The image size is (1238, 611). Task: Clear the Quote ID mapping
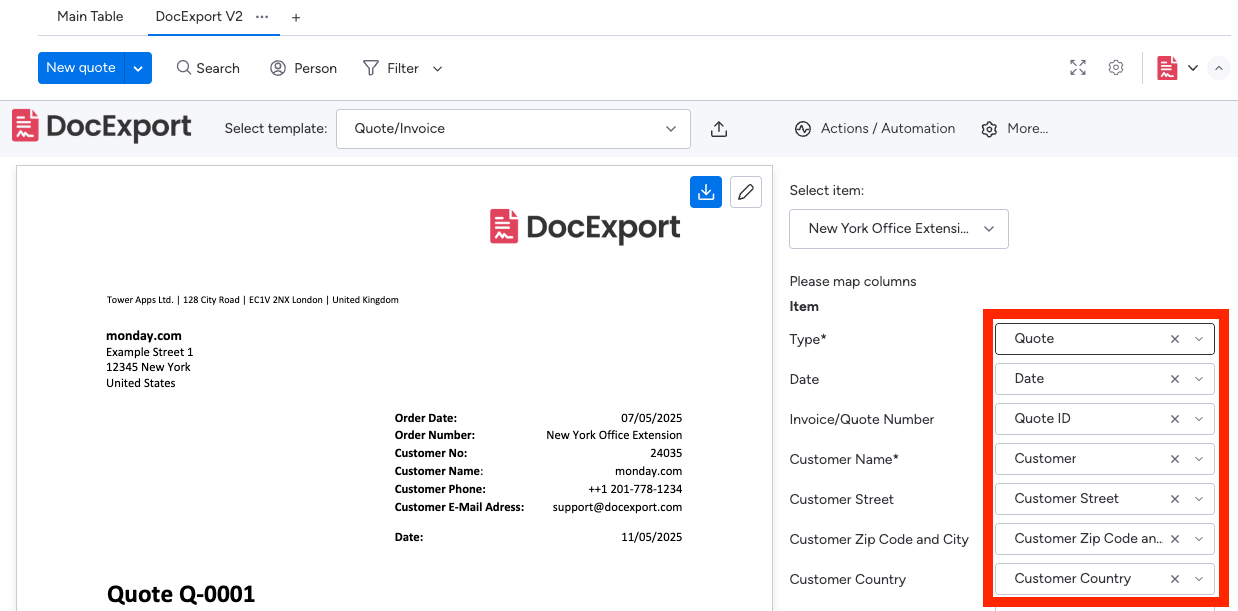tap(1175, 419)
